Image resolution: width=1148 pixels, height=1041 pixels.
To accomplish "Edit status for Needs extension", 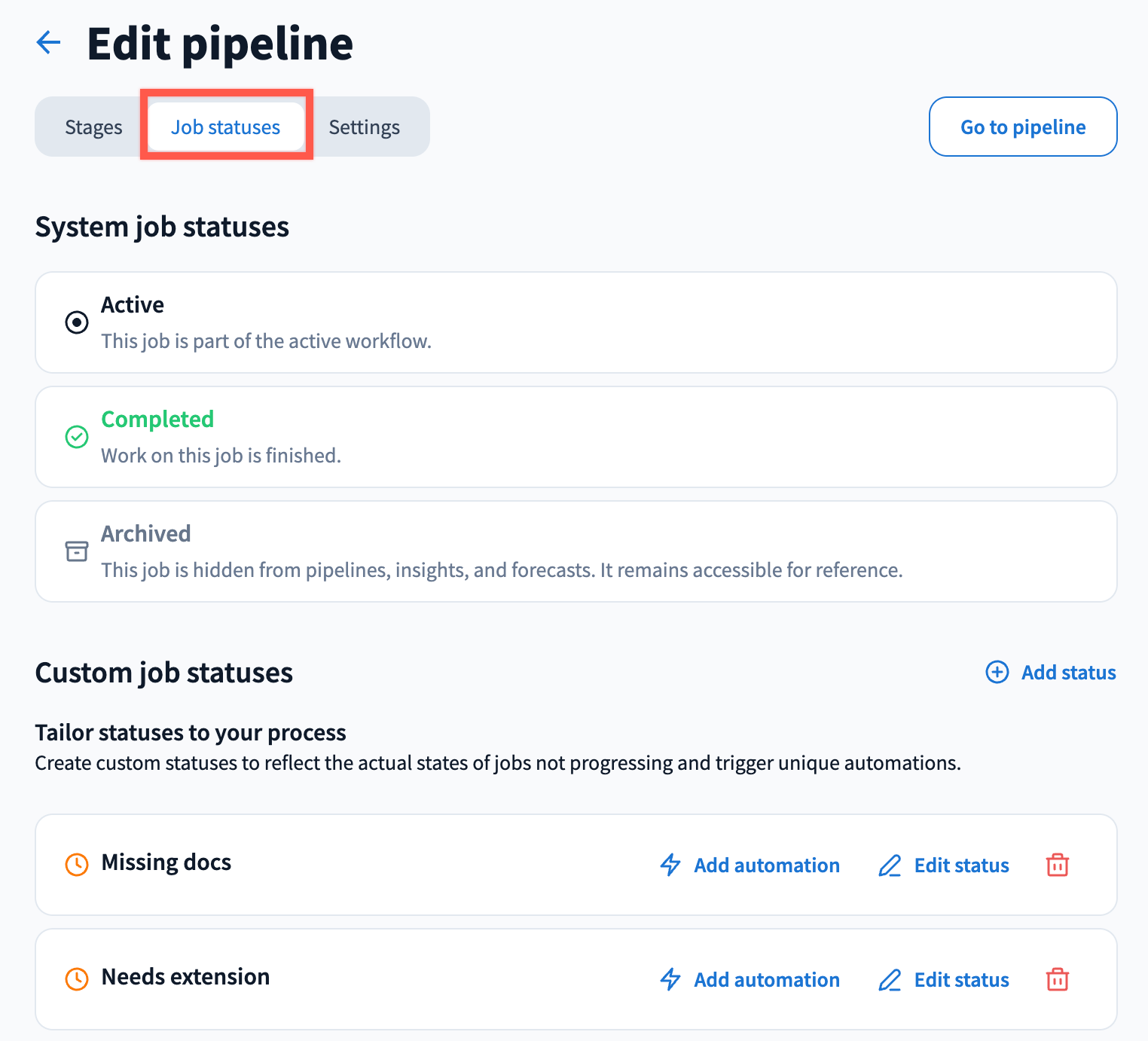I will (961, 980).
